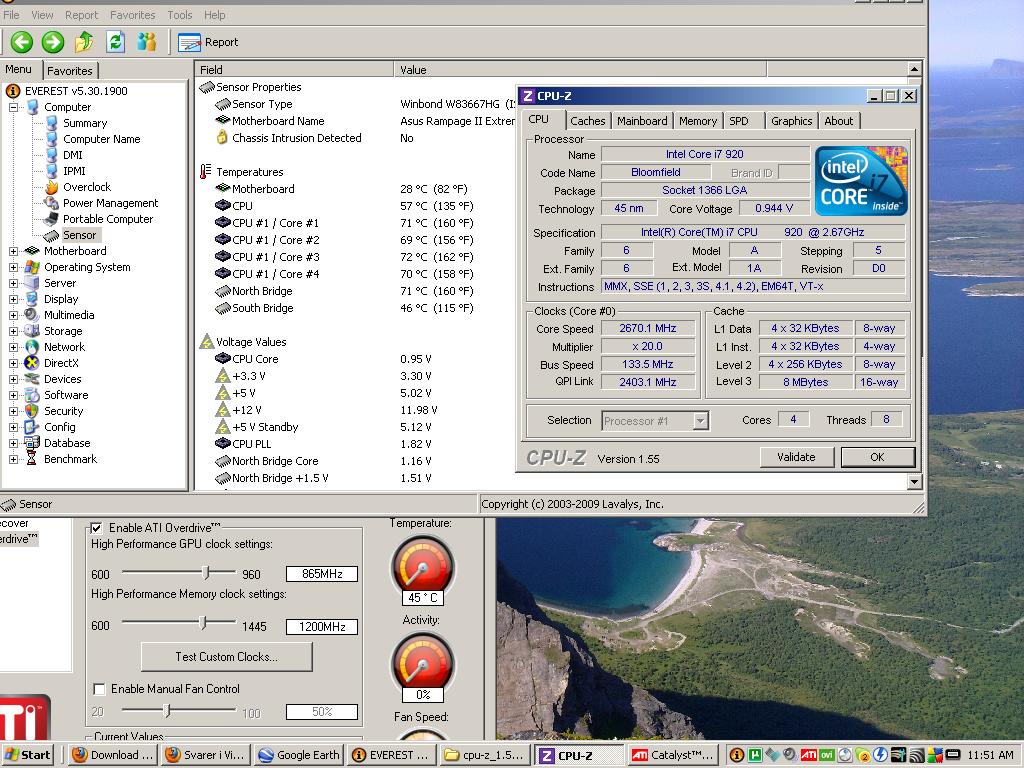Screen dimensions: 1024x768
Task: Select the Sensor tree item
Action: [x=79, y=235]
